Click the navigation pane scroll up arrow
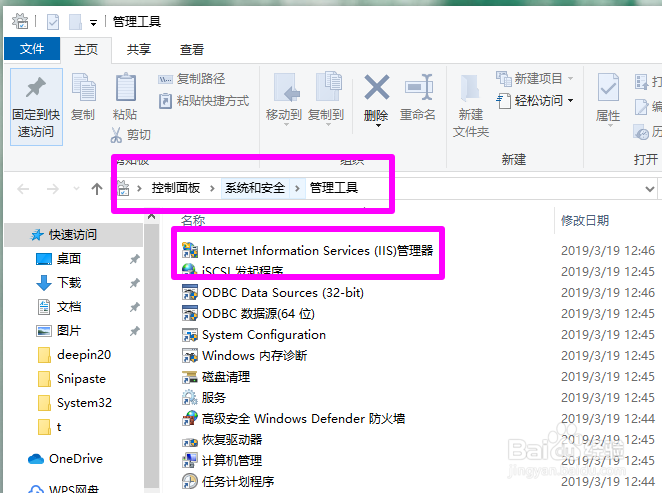The height and width of the screenshot is (493, 662). 151,217
